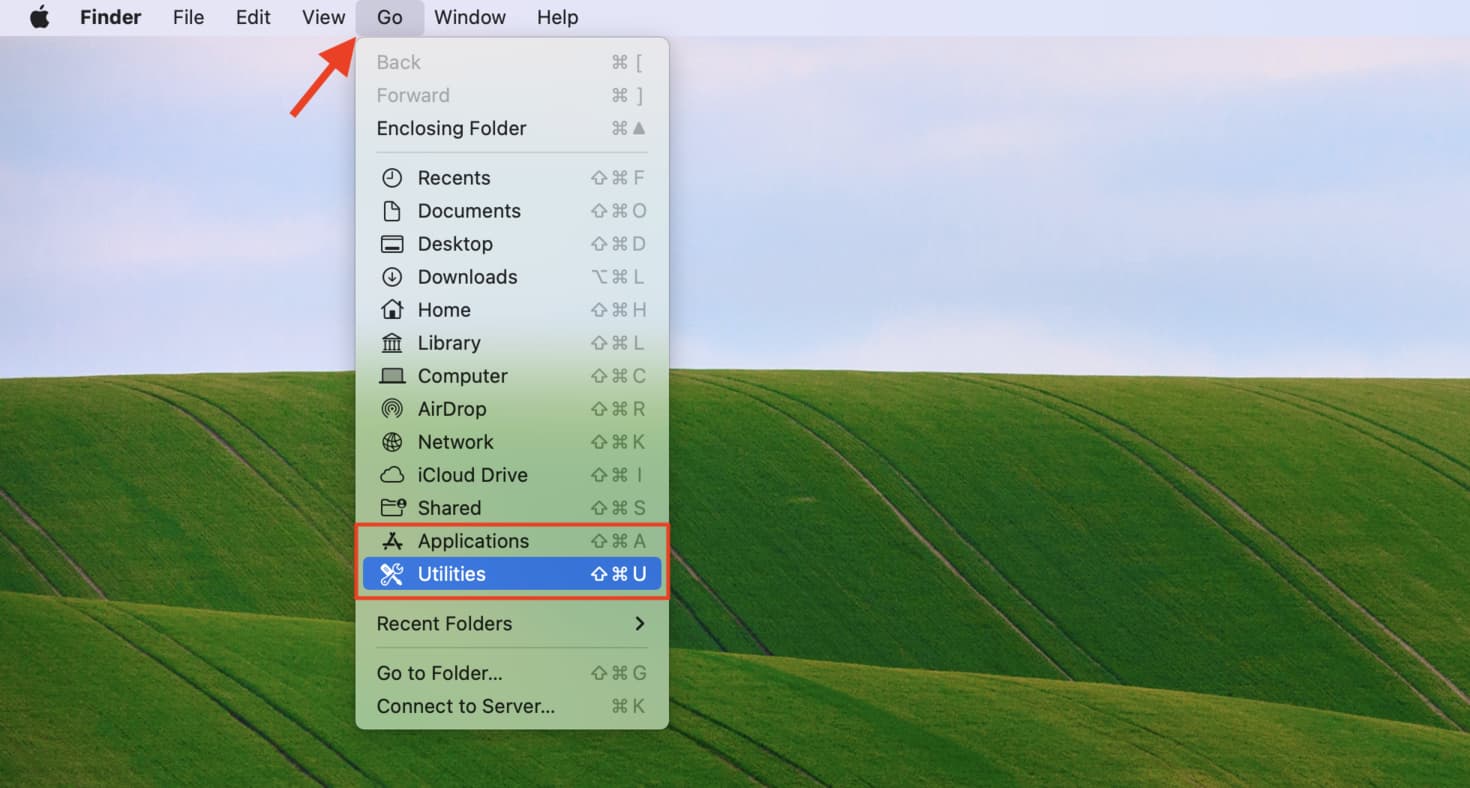Screen dimensions: 1470x788
Task: Select Library from Go menu
Action: 512,343
